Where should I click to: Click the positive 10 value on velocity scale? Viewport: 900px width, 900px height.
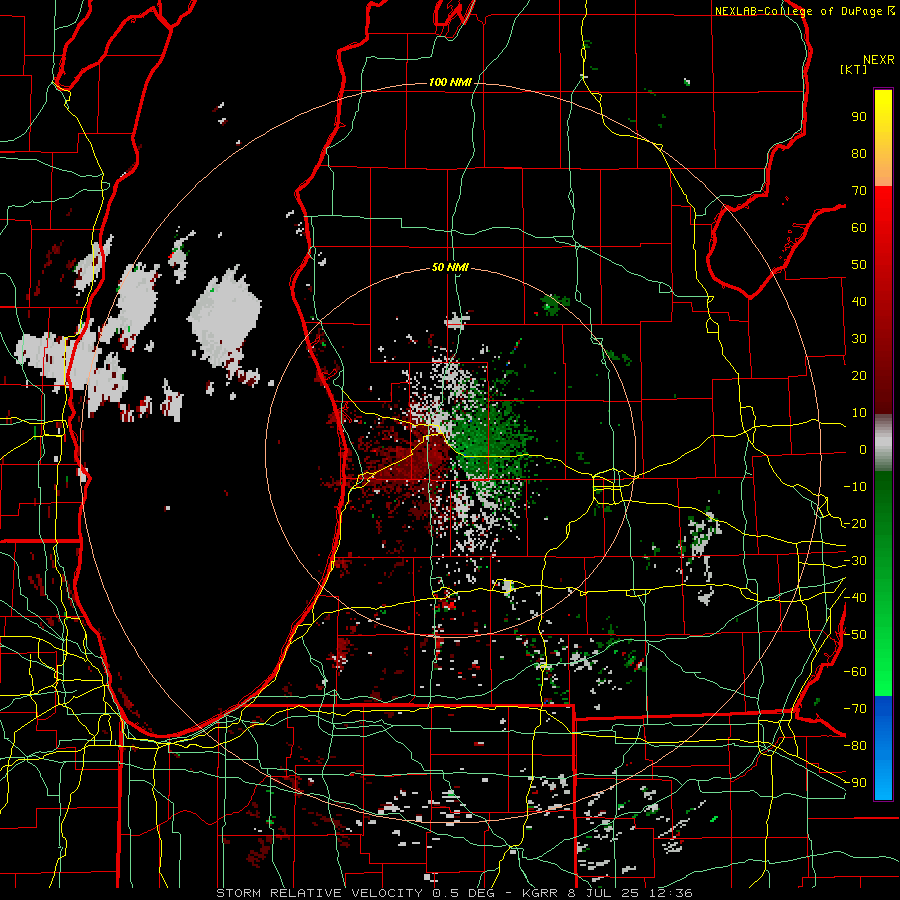click(859, 413)
